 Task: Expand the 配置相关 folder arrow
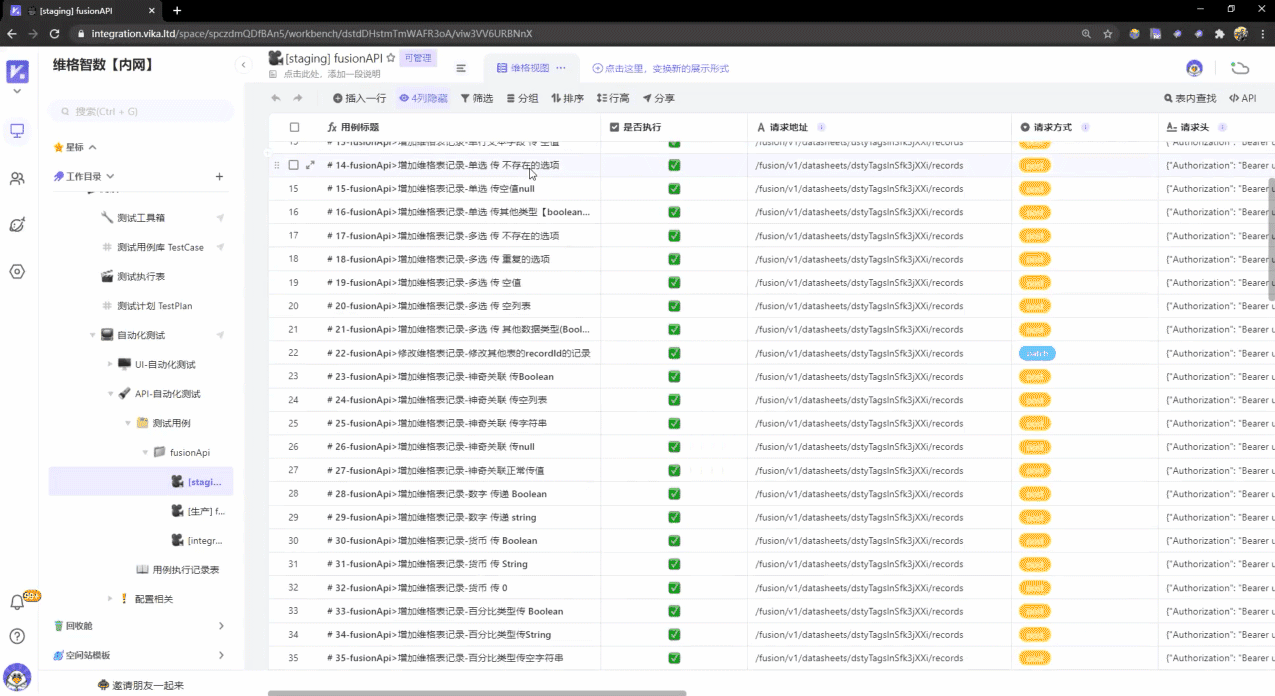click(110, 599)
